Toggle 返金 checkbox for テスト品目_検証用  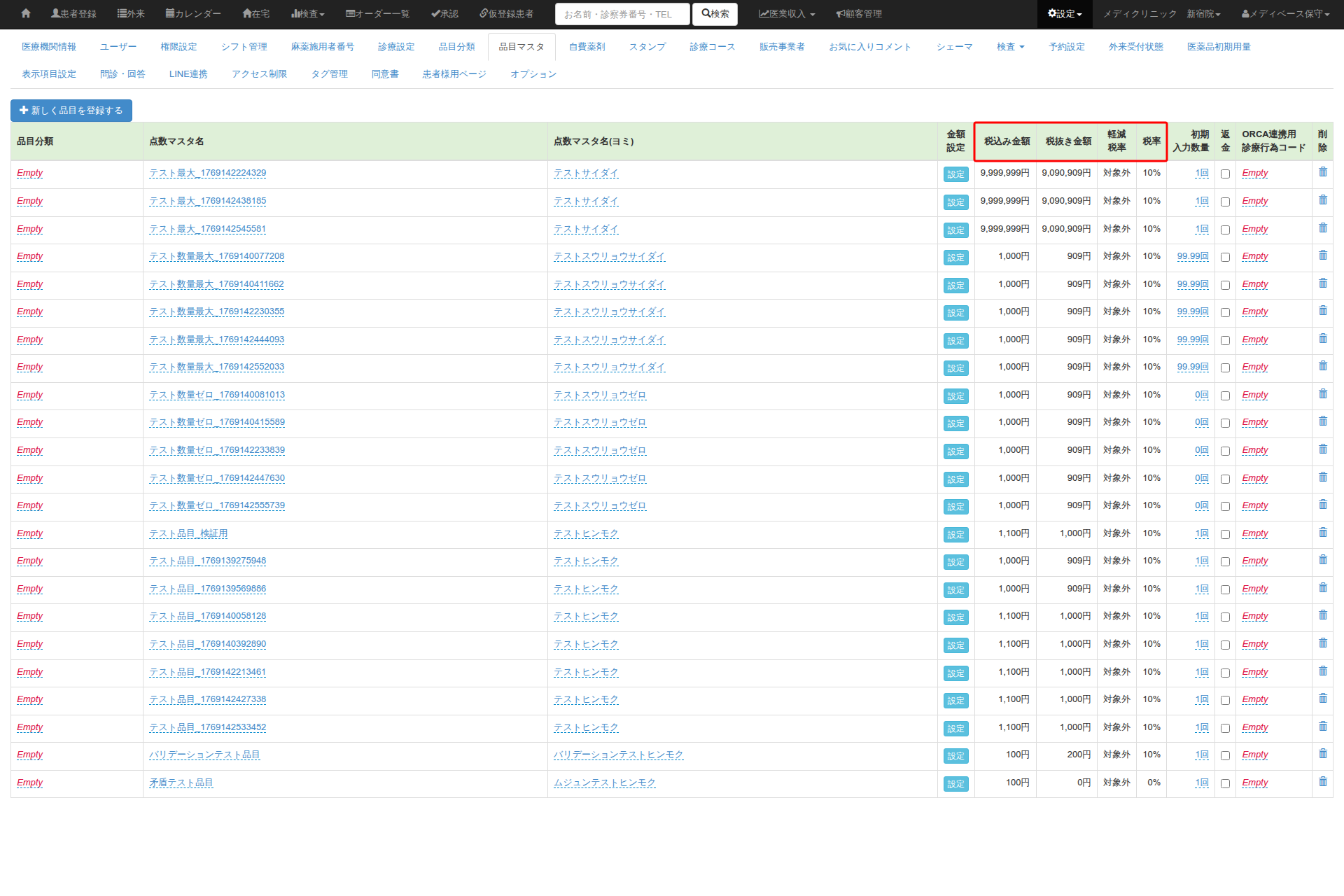tap(1225, 534)
